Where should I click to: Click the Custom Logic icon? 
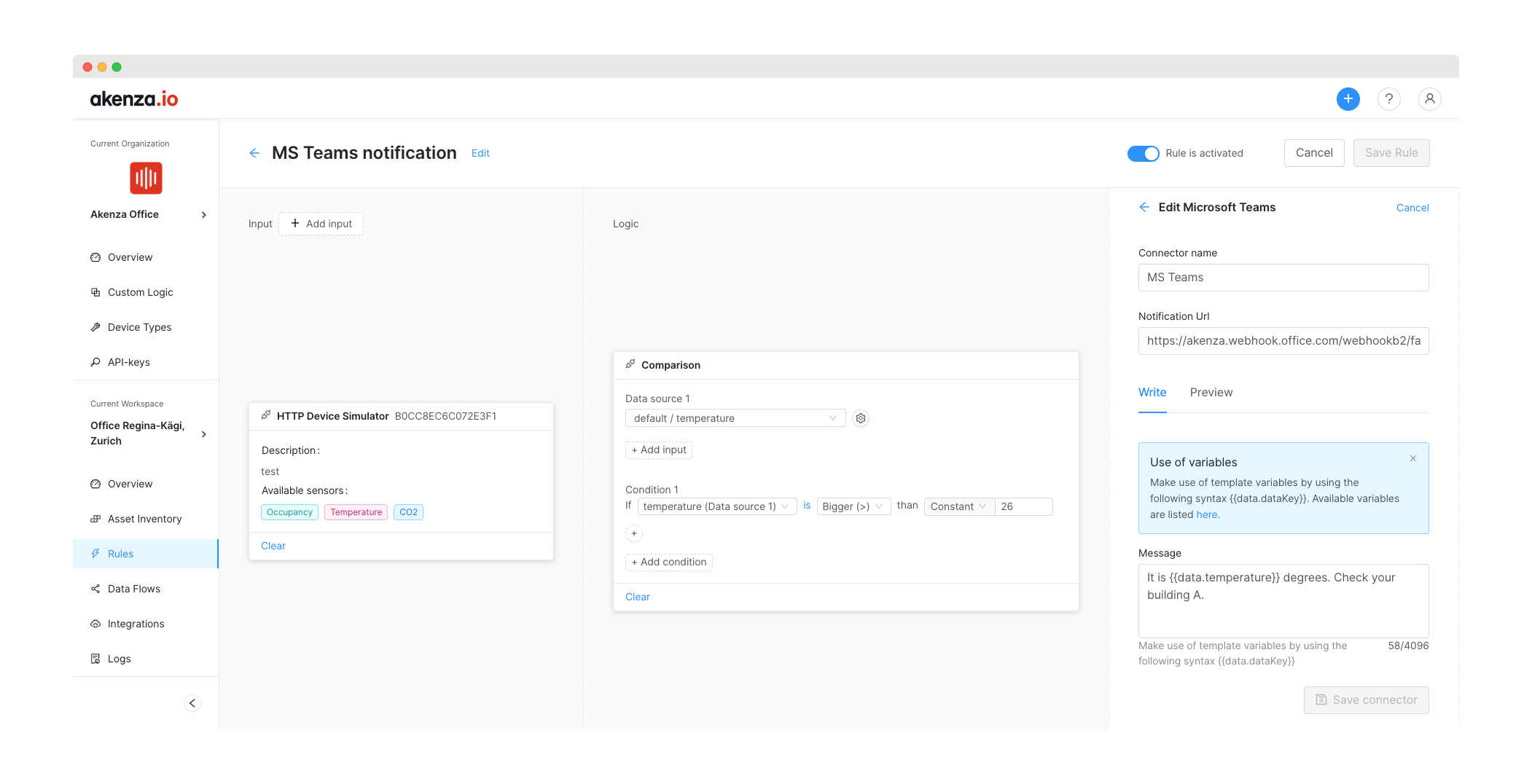click(x=95, y=292)
